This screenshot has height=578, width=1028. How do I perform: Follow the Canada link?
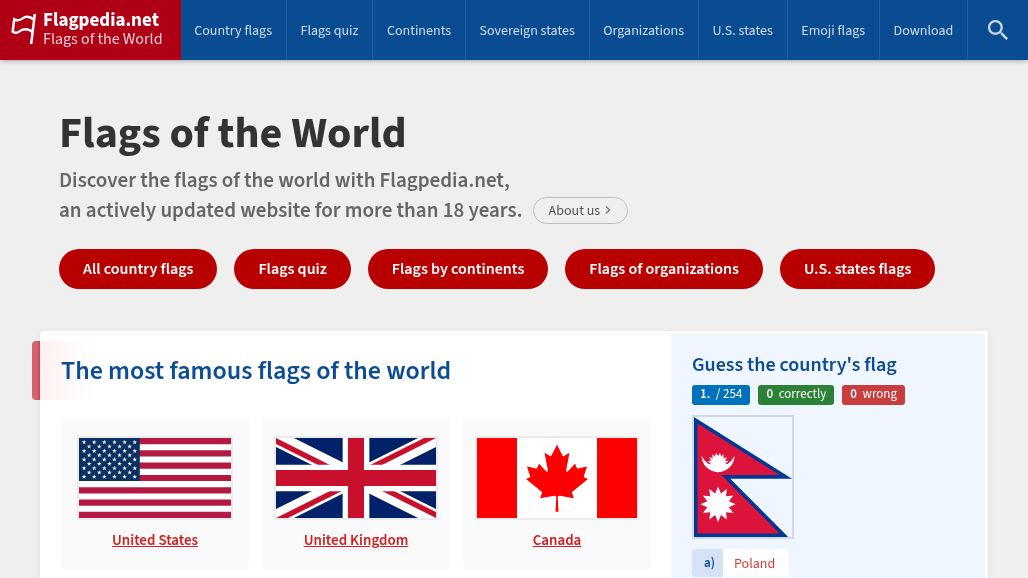[557, 540]
